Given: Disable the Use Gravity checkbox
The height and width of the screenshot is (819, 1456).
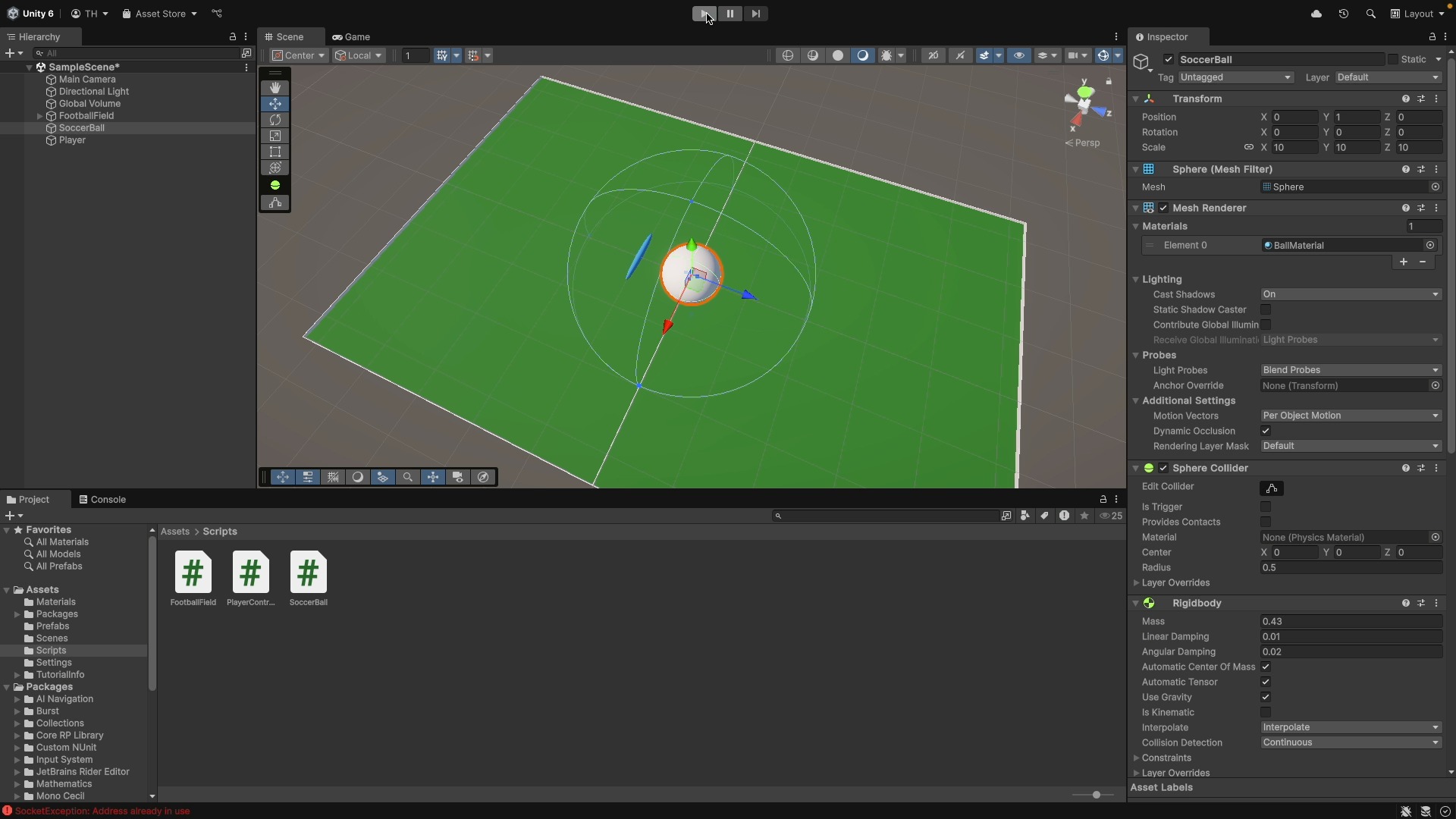Looking at the screenshot, I should 1266,698.
